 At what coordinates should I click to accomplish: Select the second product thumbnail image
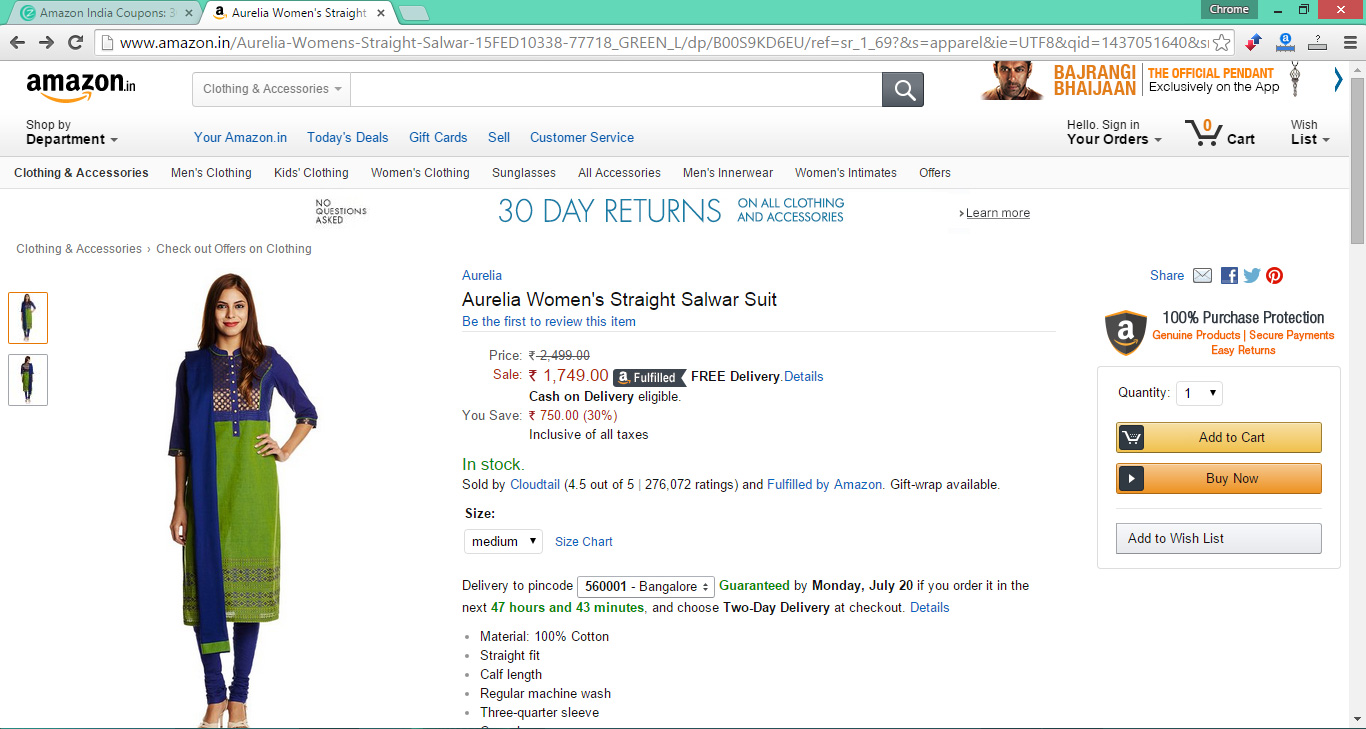[x=28, y=380]
